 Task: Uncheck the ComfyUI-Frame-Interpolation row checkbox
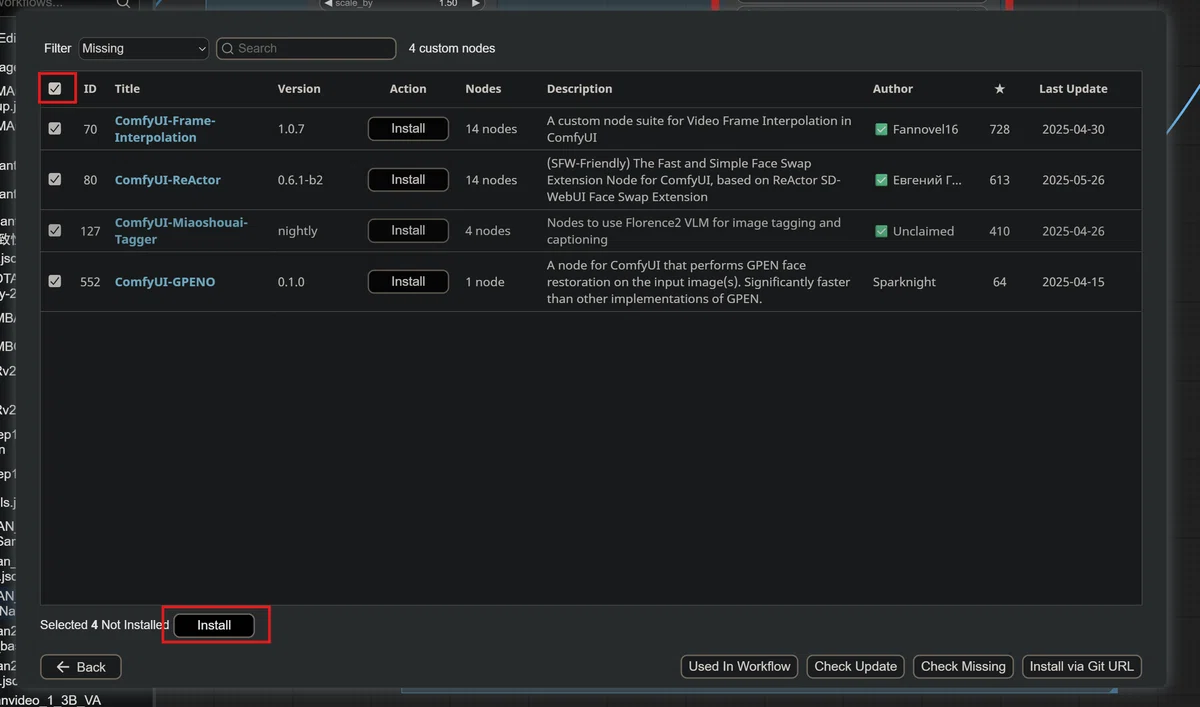click(x=55, y=129)
